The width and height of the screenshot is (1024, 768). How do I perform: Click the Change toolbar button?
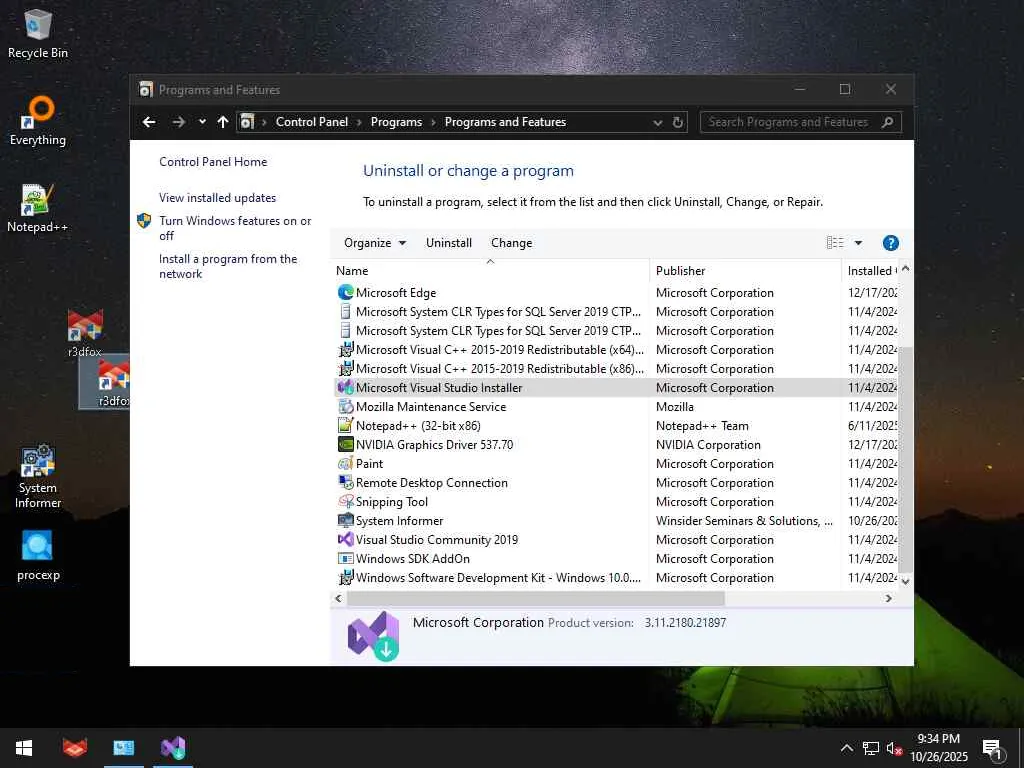[x=511, y=243]
